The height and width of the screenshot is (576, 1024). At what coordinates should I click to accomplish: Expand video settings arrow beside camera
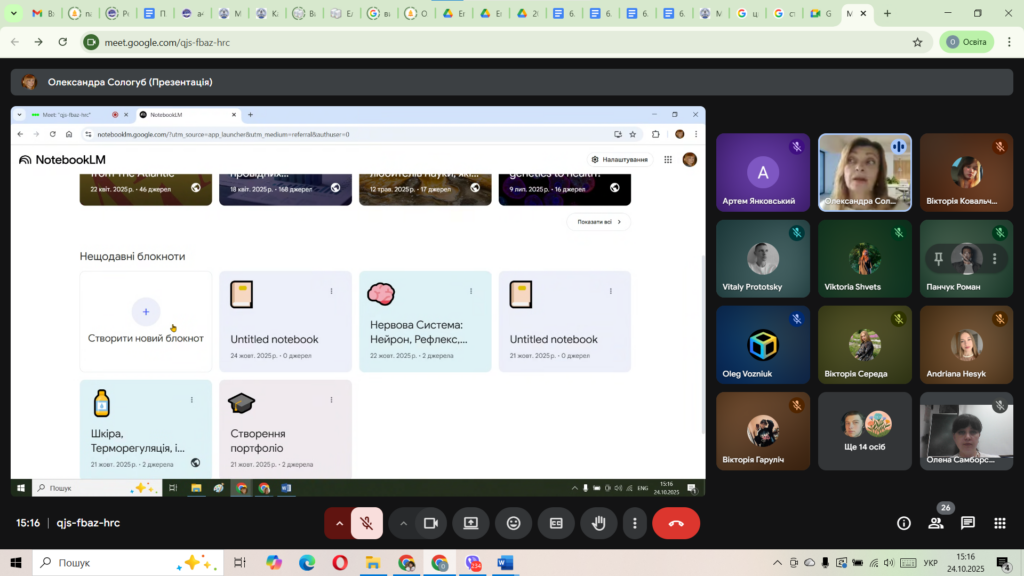(x=404, y=523)
